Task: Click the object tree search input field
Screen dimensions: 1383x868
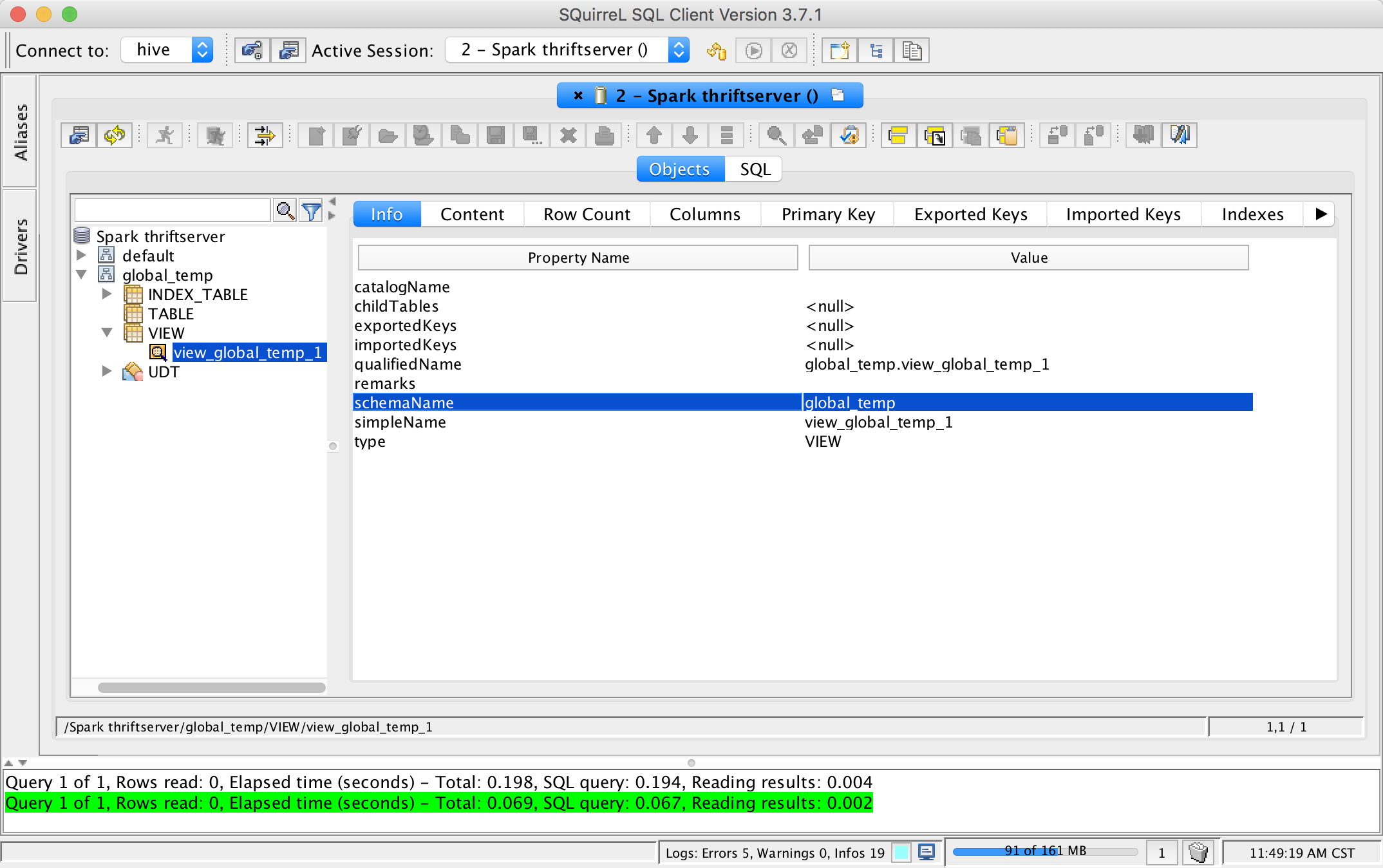Action: point(173,211)
